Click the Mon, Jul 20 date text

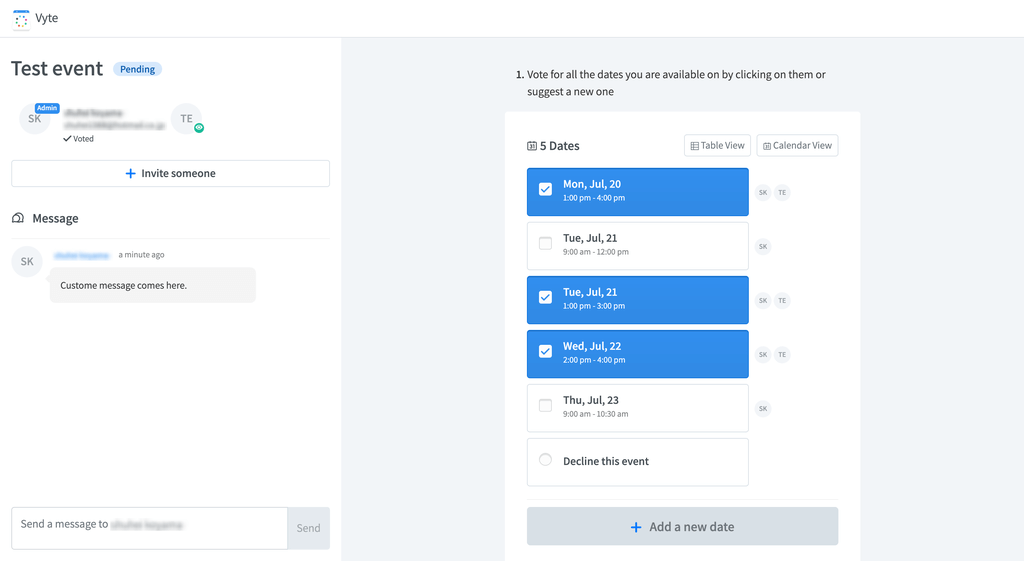[x=592, y=184]
